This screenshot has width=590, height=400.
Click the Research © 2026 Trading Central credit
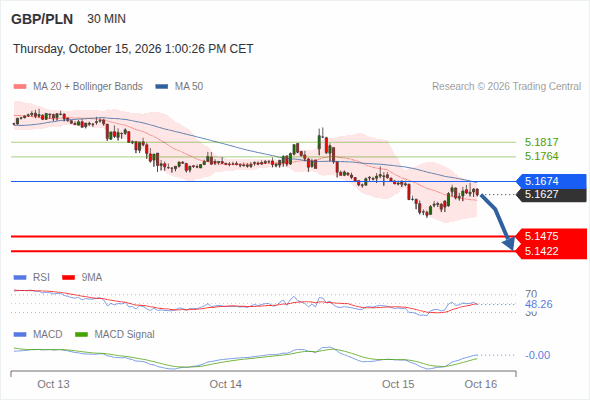(506, 87)
